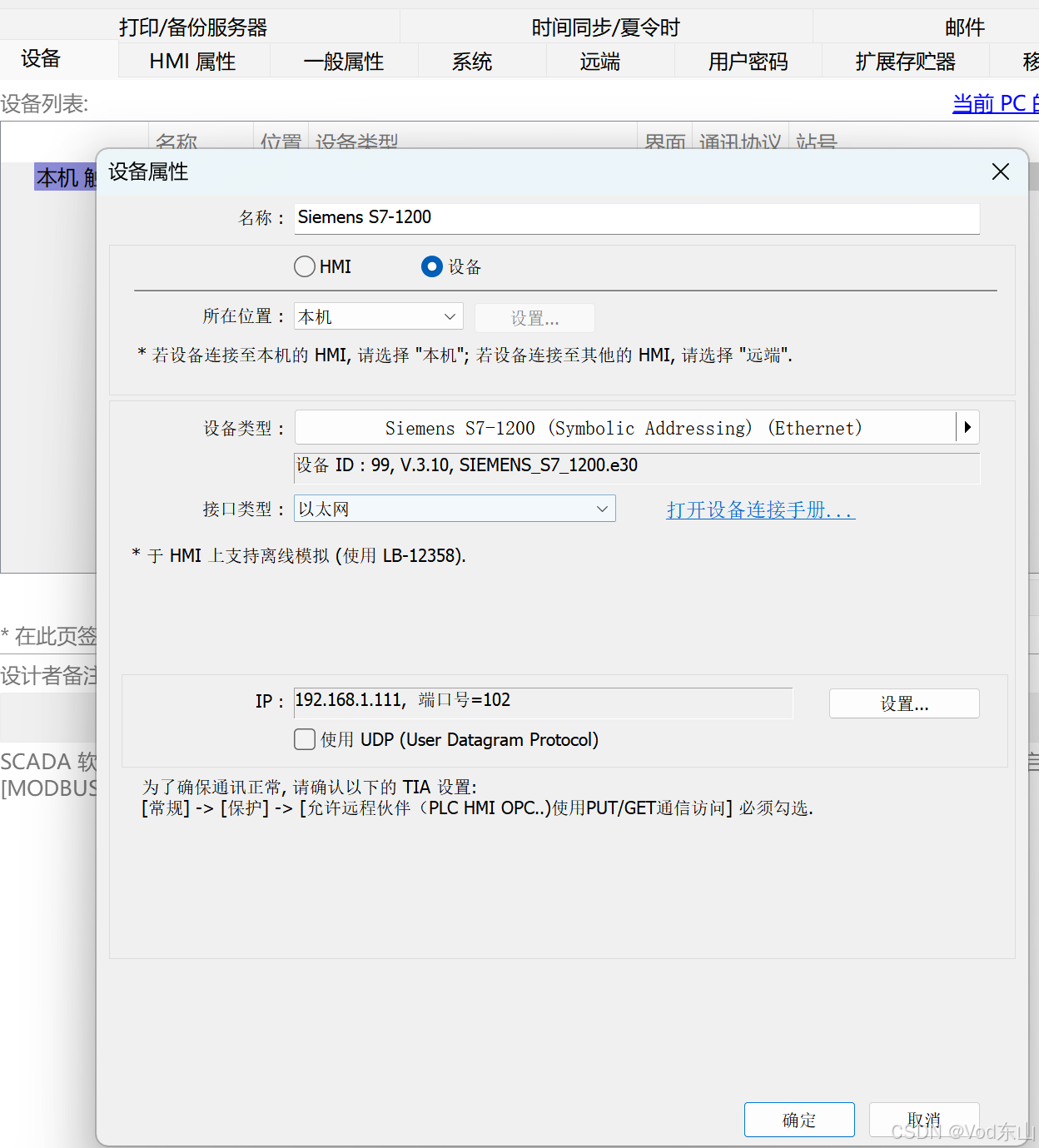Cancel with the 取消 button

pyautogui.click(x=924, y=1120)
